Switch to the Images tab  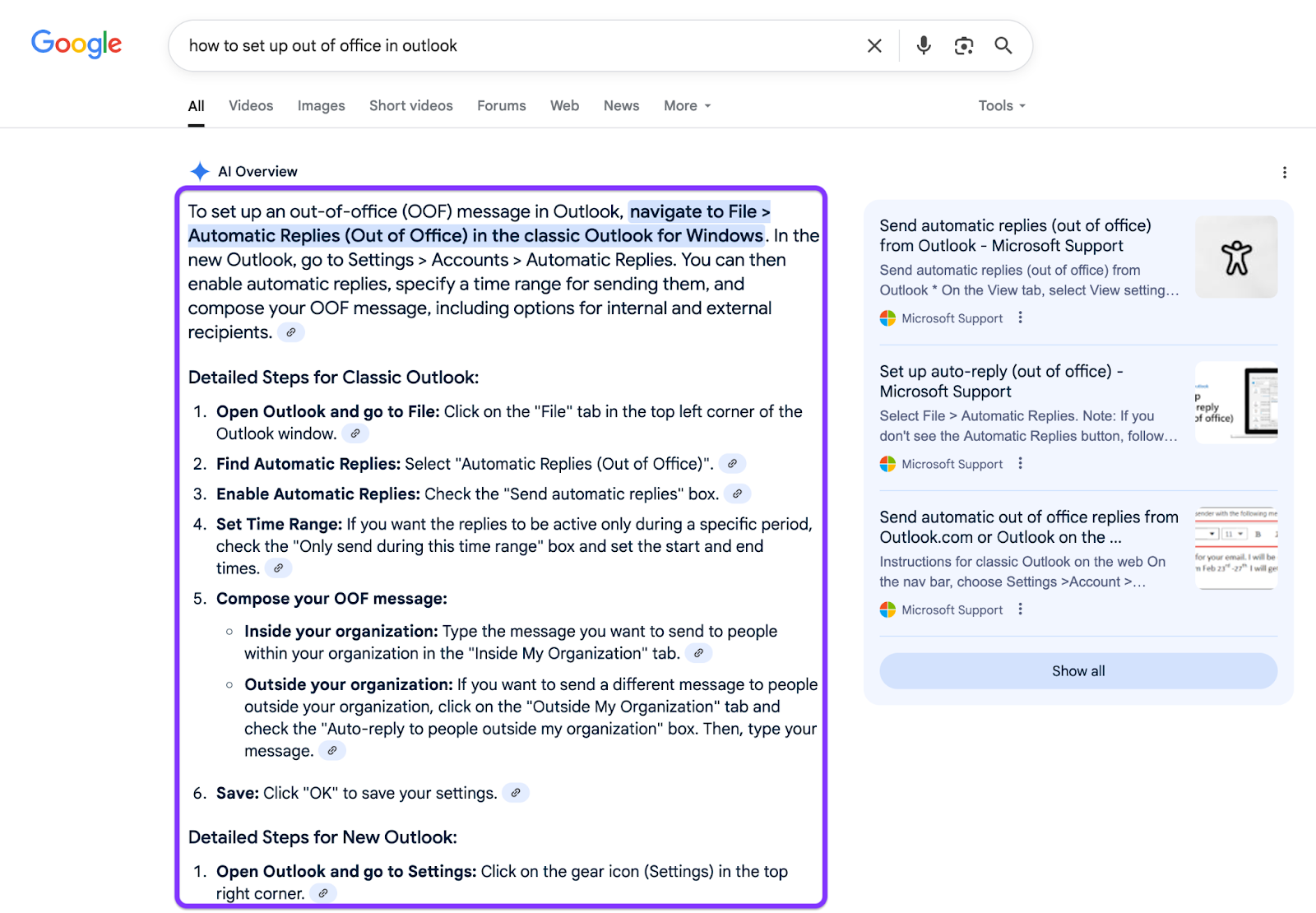(x=321, y=106)
